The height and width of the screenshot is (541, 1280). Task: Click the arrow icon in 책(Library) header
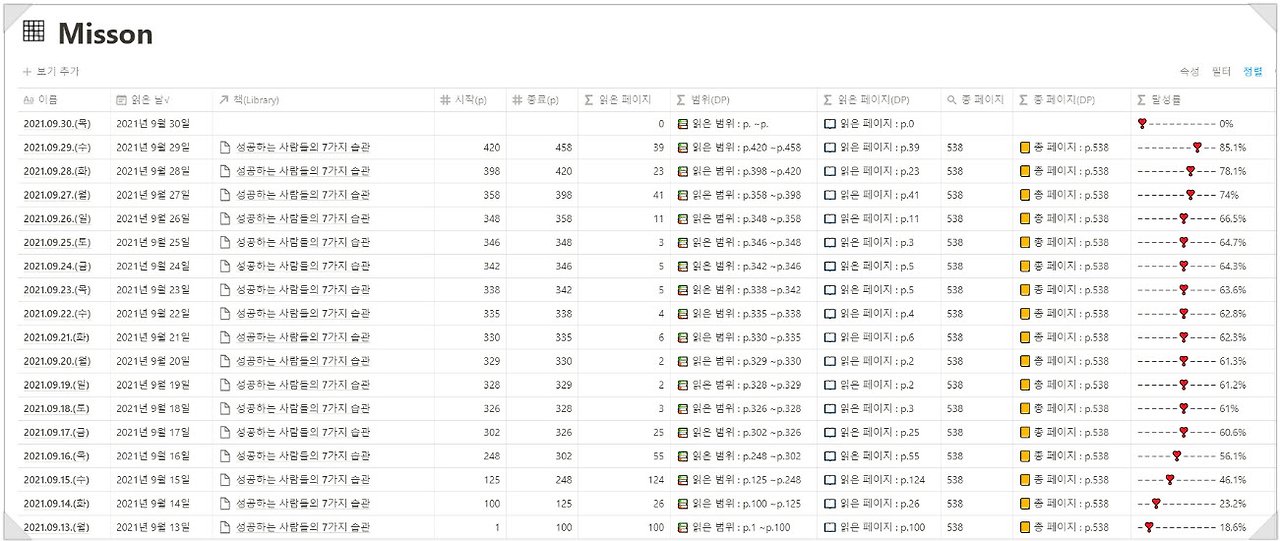click(x=224, y=100)
